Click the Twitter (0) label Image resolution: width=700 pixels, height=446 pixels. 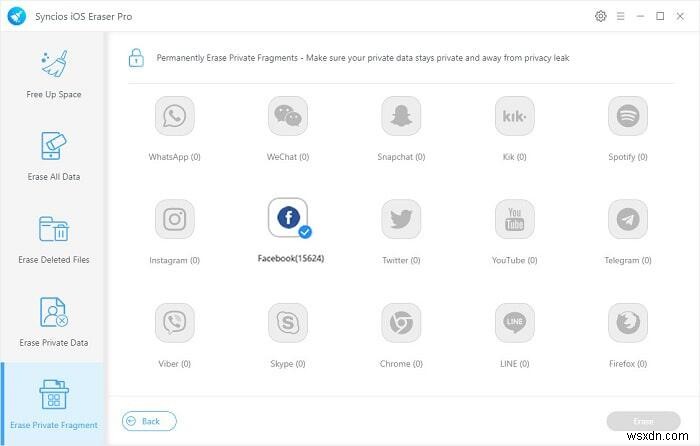[401, 260]
